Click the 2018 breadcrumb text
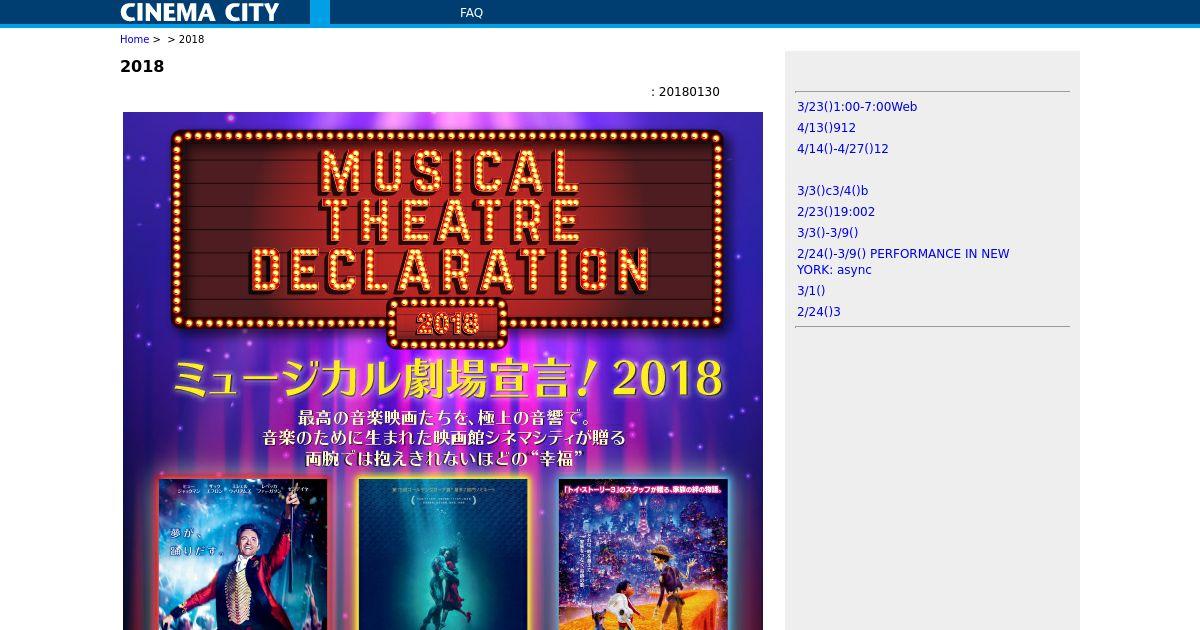Viewport: 1200px width, 630px height. pyautogui.click(x=191, y=40)
